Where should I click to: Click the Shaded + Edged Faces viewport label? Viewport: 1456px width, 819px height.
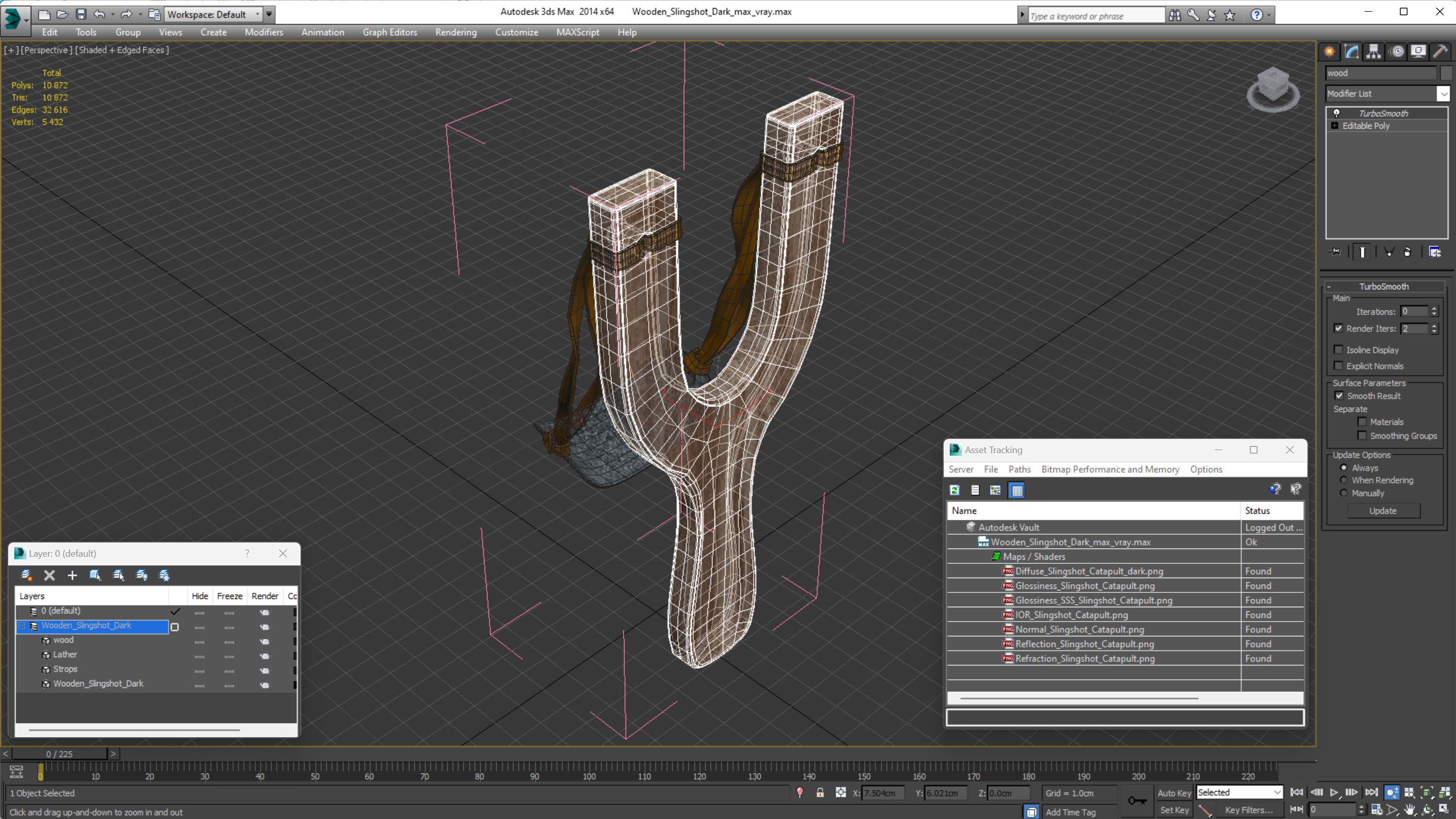121,49
